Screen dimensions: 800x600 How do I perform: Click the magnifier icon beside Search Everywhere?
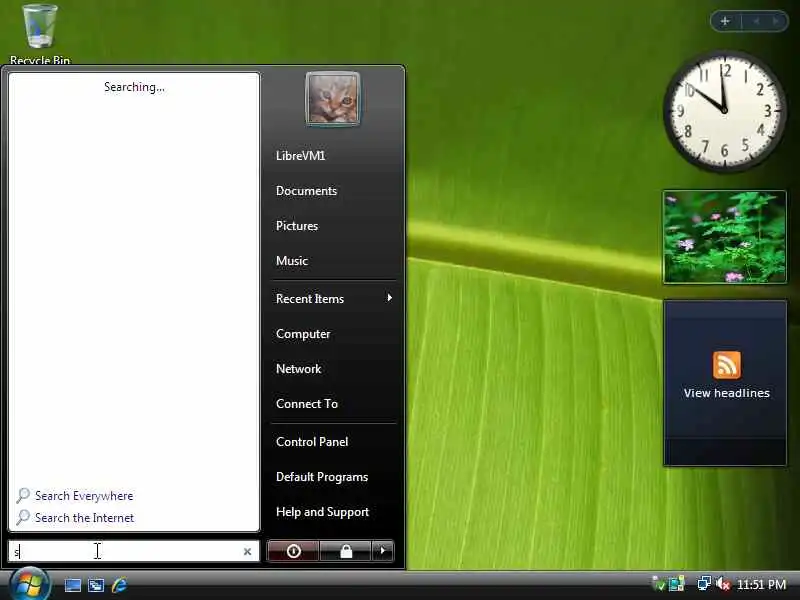pos(23,495)
